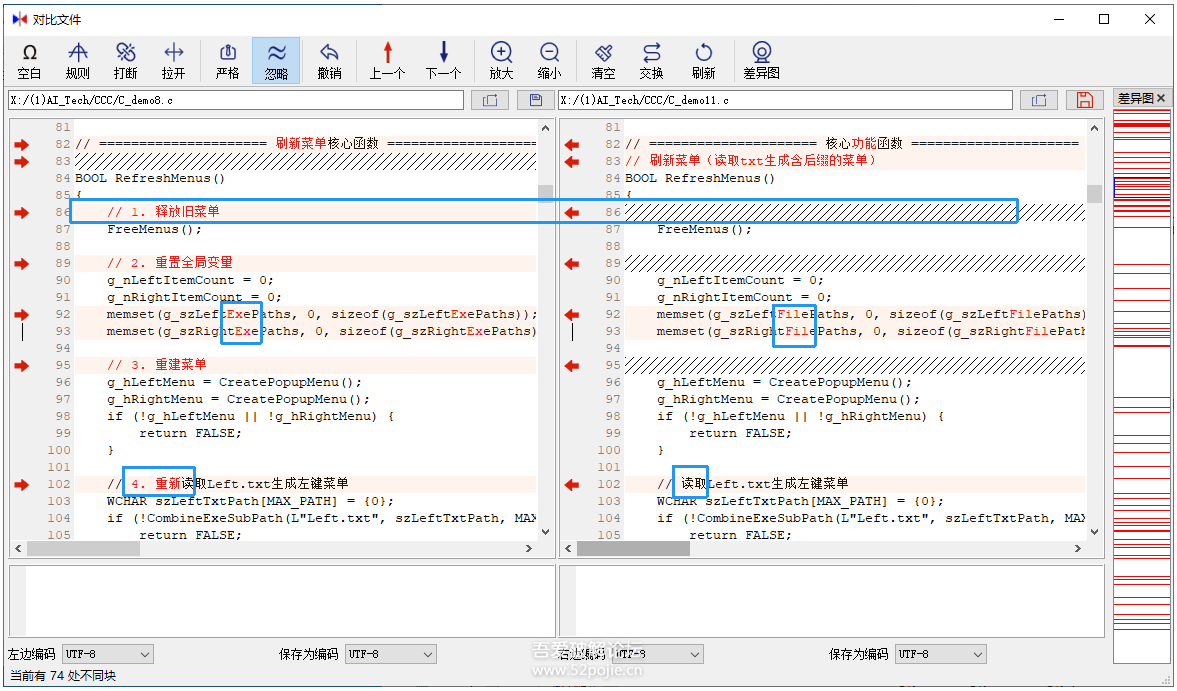Image resolution: width=1177 pixels, height=691 pixels.
Task: Refresh the comparison with 刷新
Action: [706, 58]
